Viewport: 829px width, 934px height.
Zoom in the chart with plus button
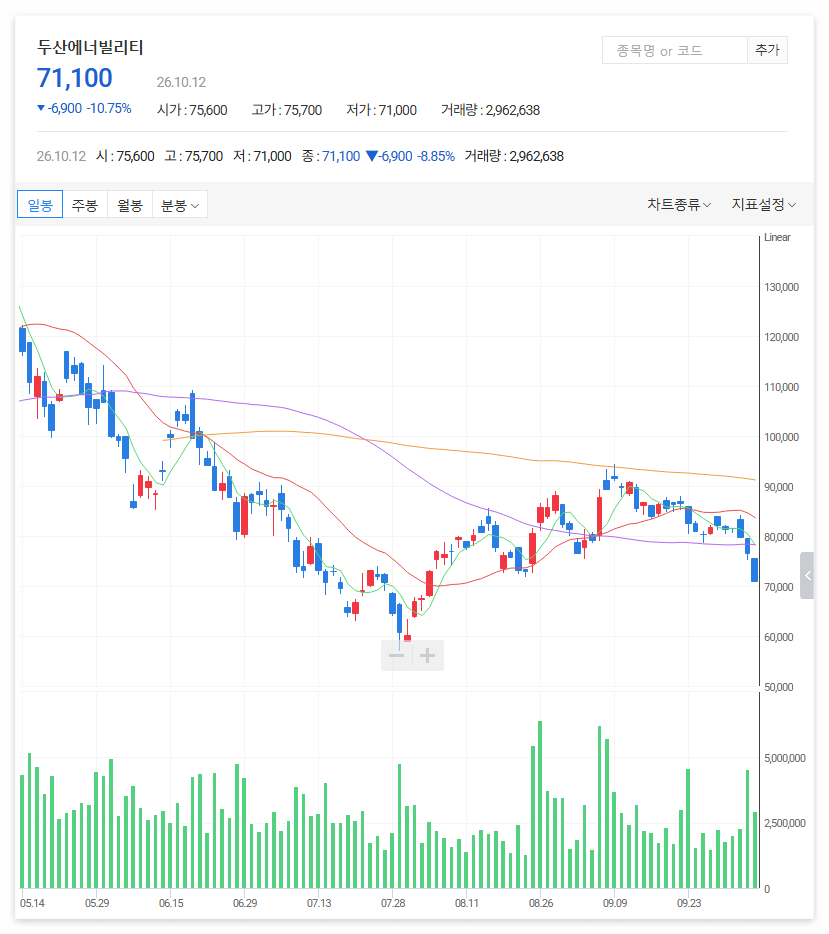point(428,656)
